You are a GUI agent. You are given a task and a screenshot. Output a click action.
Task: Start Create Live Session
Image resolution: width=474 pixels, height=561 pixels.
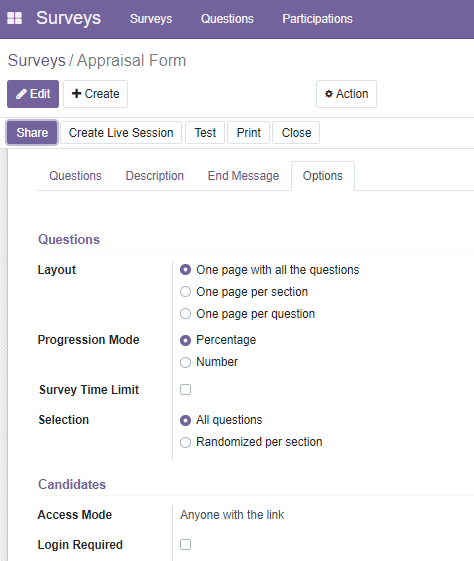(x=121, y=133)
